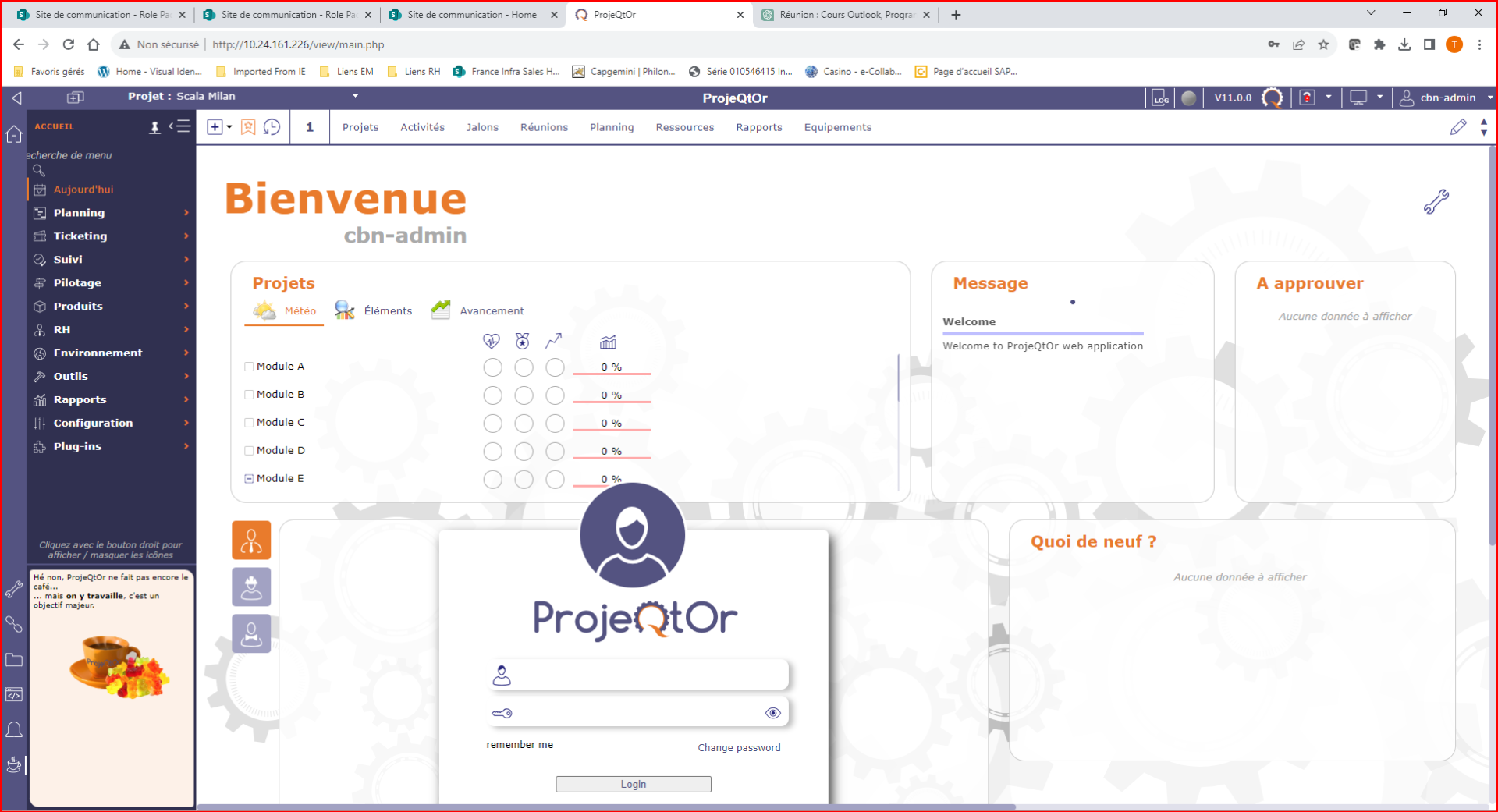Screen dimensions: 1498x812
Task: Focus the username field in the login box
Action: [x=637, y=675]
